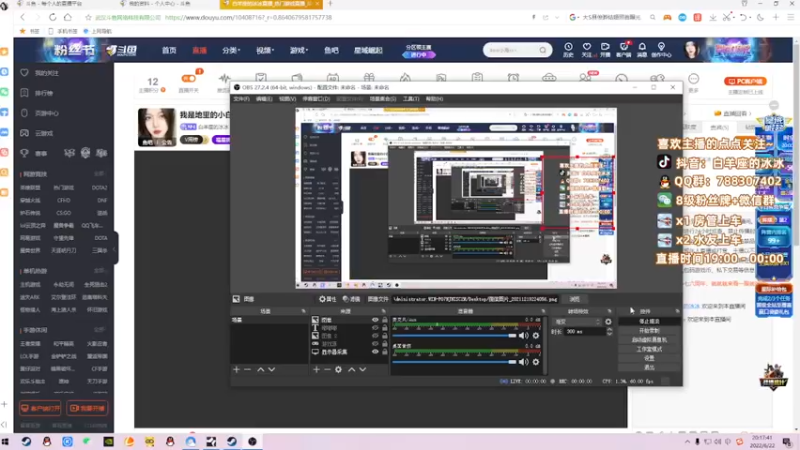This screenshot has height=450, width=800.
Task: Open OBS 帮助(H) menu
Action: tap(434, 99)
